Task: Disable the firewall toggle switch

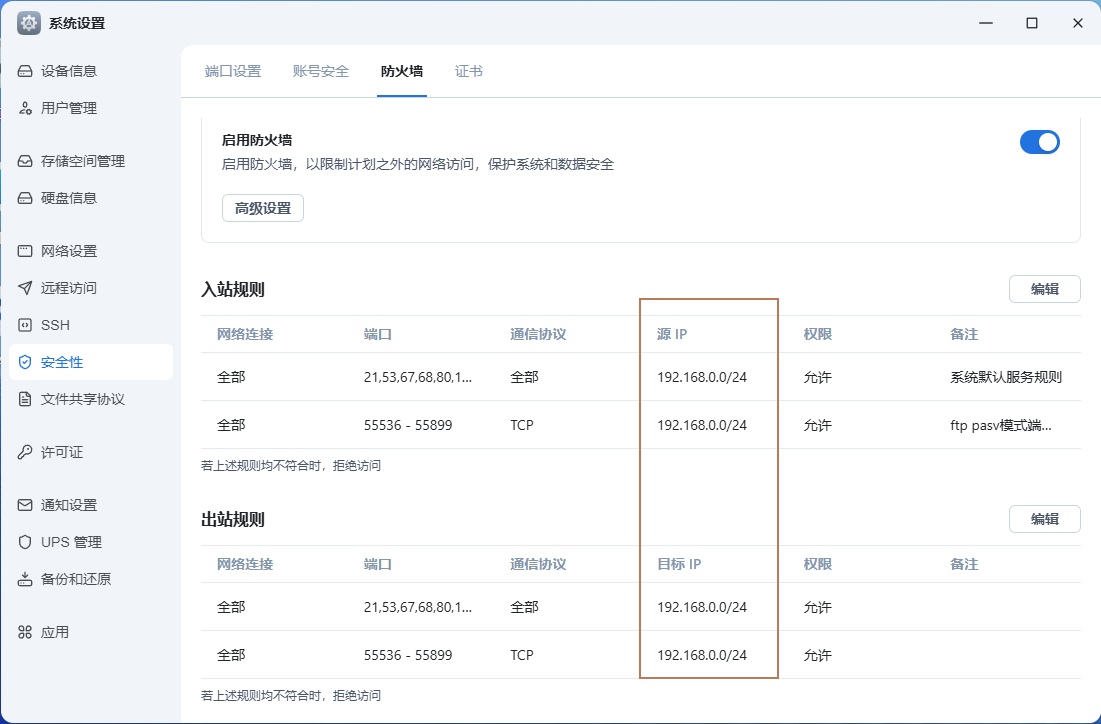Action: [x=1039, y=142]
